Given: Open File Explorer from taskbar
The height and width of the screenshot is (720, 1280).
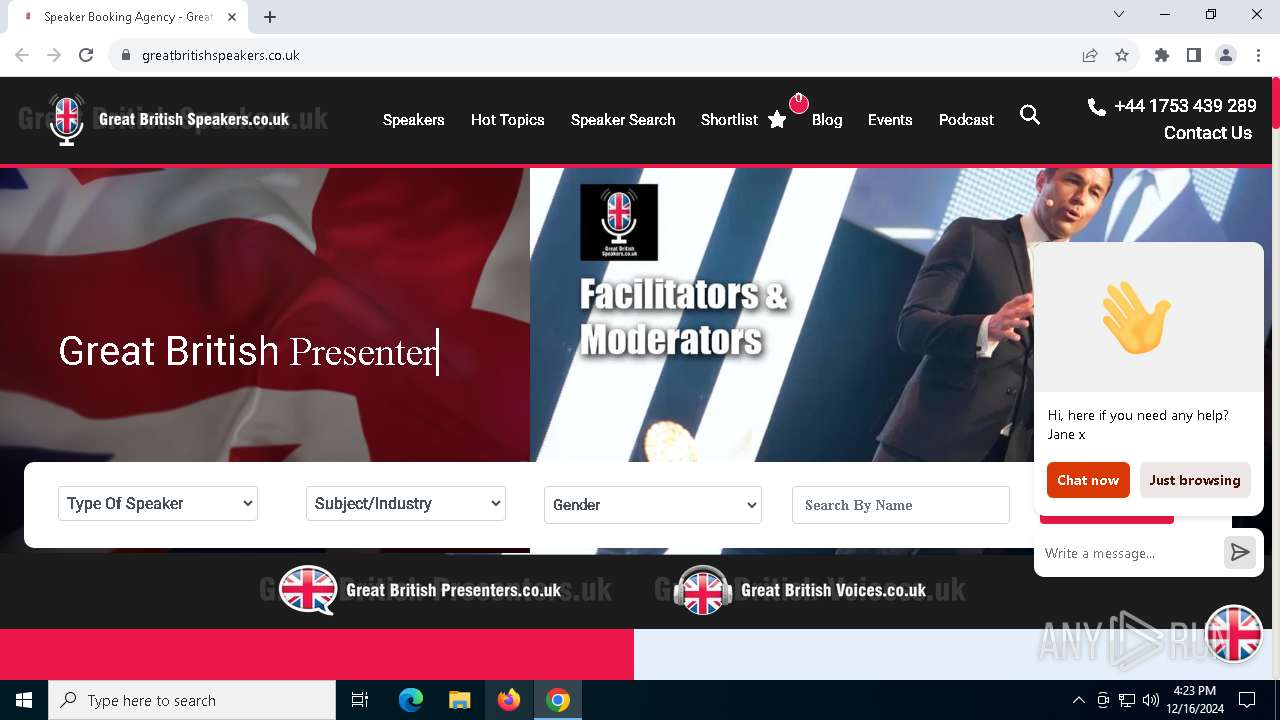Looking at the screenshot, I should (459, 700).
